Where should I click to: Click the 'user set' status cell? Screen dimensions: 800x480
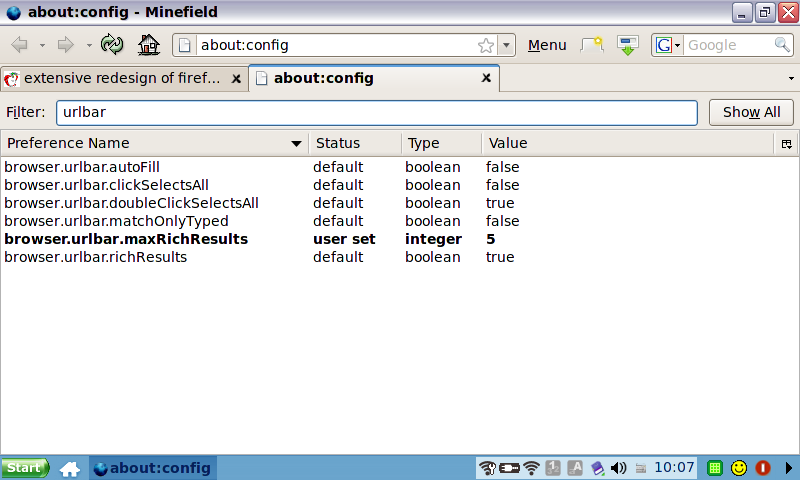click(x=344, y=239)
